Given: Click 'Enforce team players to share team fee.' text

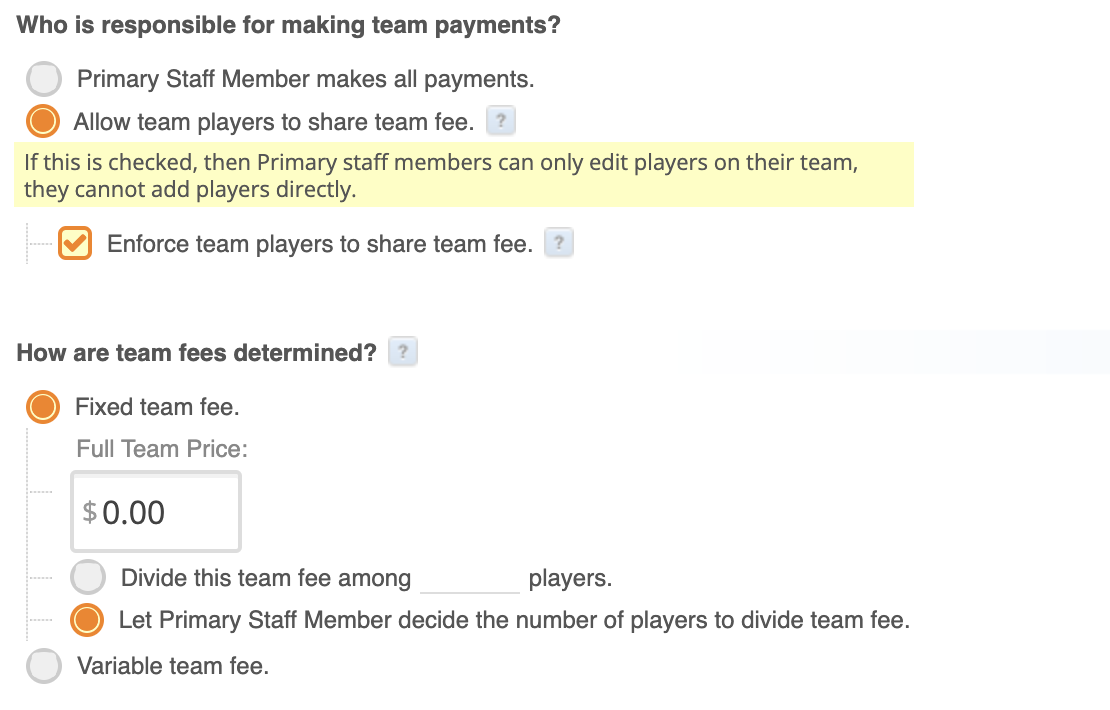Looking at the screenshot, I should click(x=320, y=244).
